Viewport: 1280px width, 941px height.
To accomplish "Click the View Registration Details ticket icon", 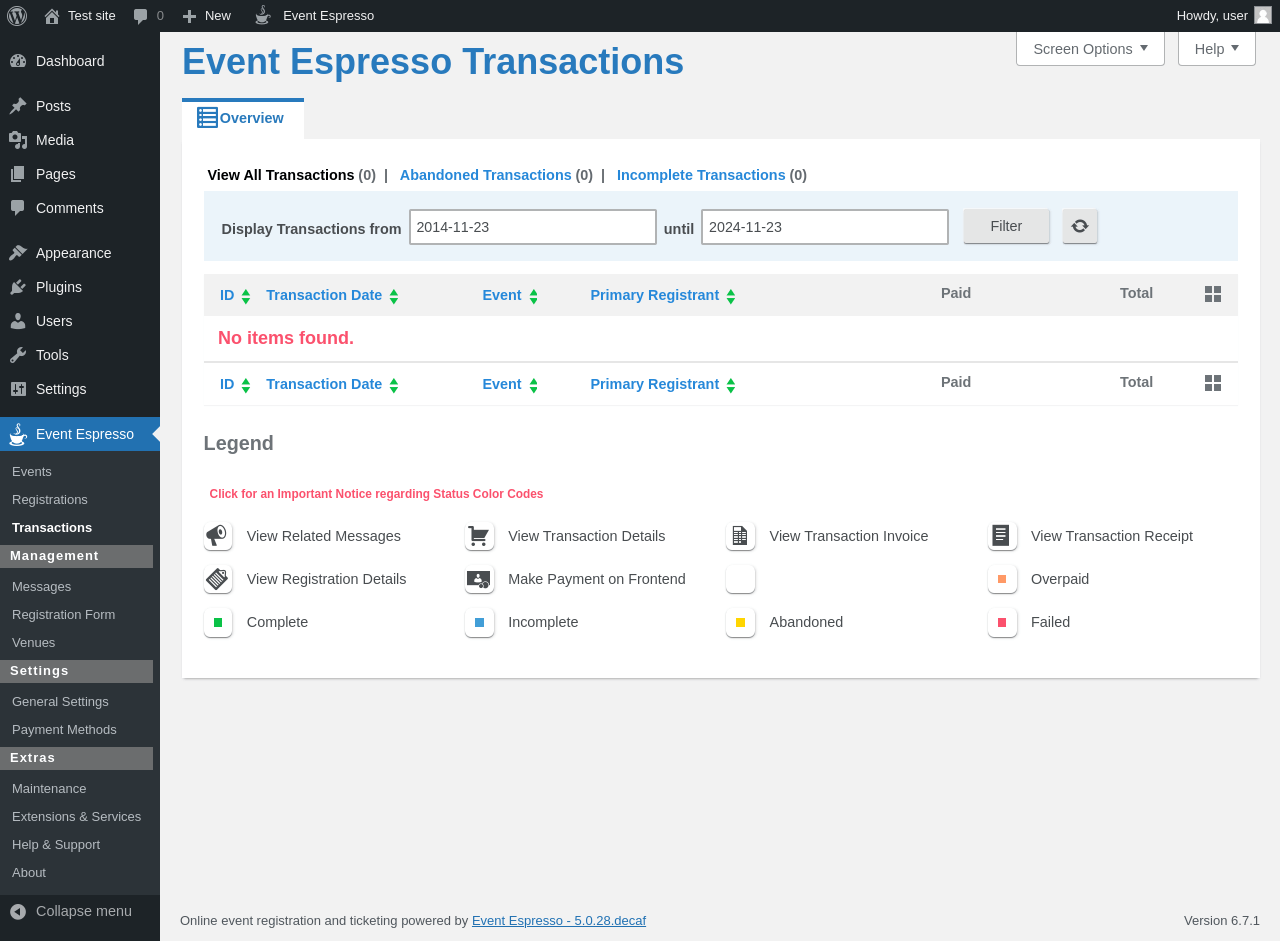I will [218, 579].
